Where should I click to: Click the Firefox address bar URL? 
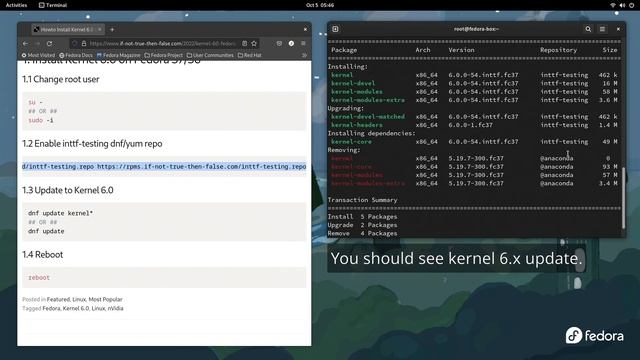click(x=162, y=43)
